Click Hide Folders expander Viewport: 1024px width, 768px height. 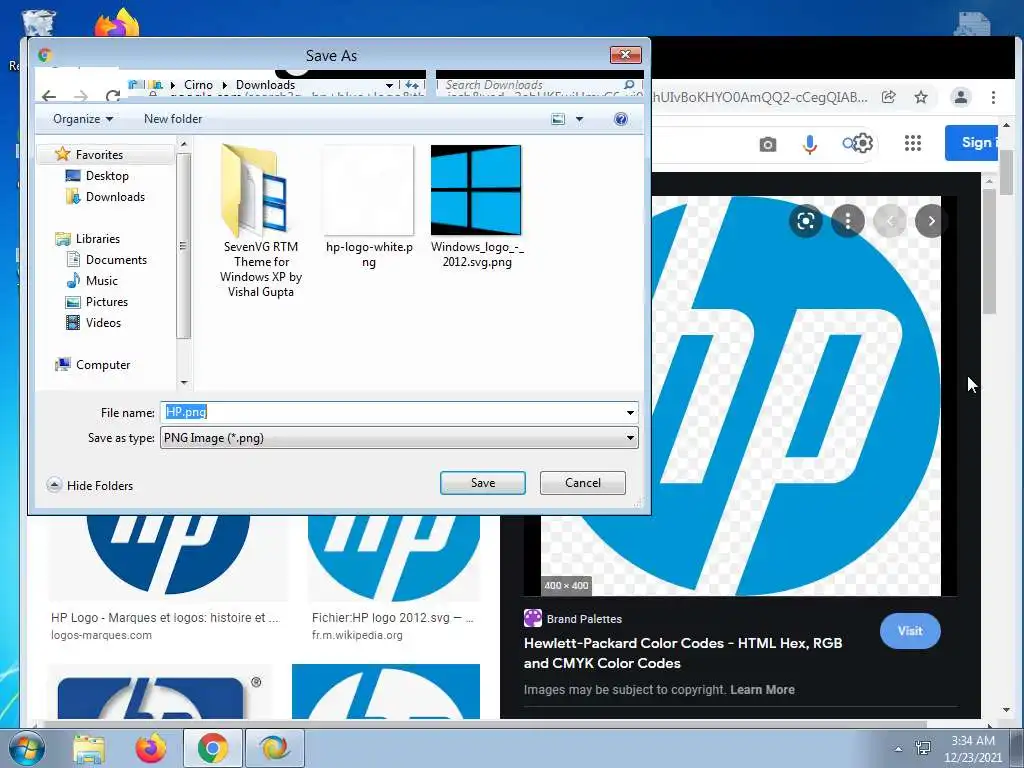pyautogui.click(x=90, y=485)
